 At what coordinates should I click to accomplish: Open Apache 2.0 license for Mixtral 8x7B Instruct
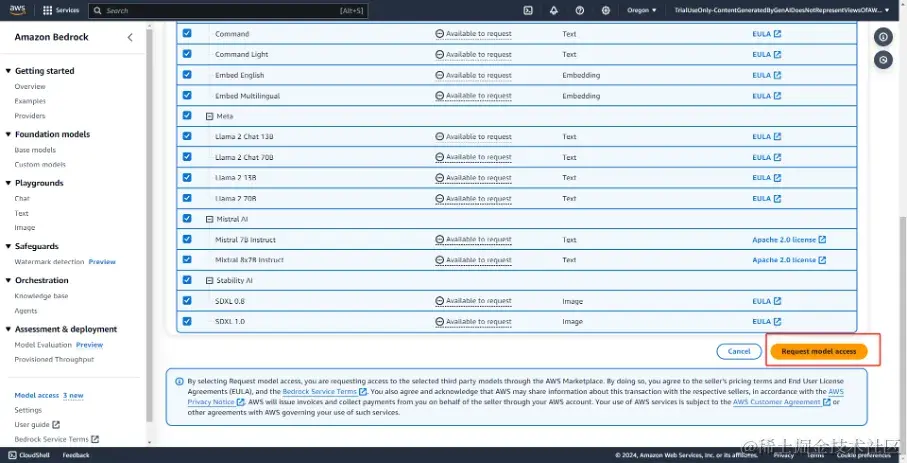789,260
